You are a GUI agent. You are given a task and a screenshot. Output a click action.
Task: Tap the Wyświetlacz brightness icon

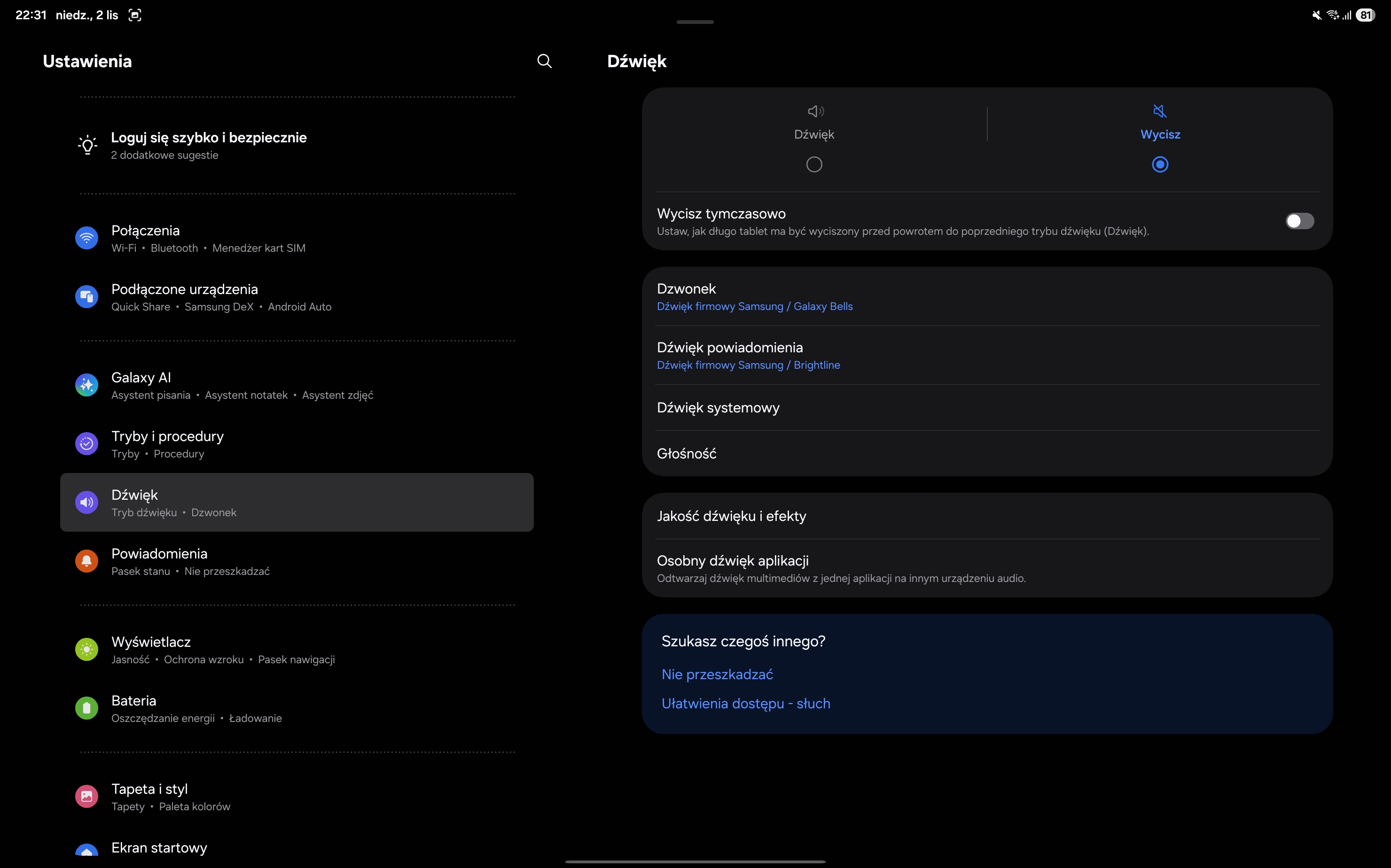pyautogui.click(x=87, y=649)
